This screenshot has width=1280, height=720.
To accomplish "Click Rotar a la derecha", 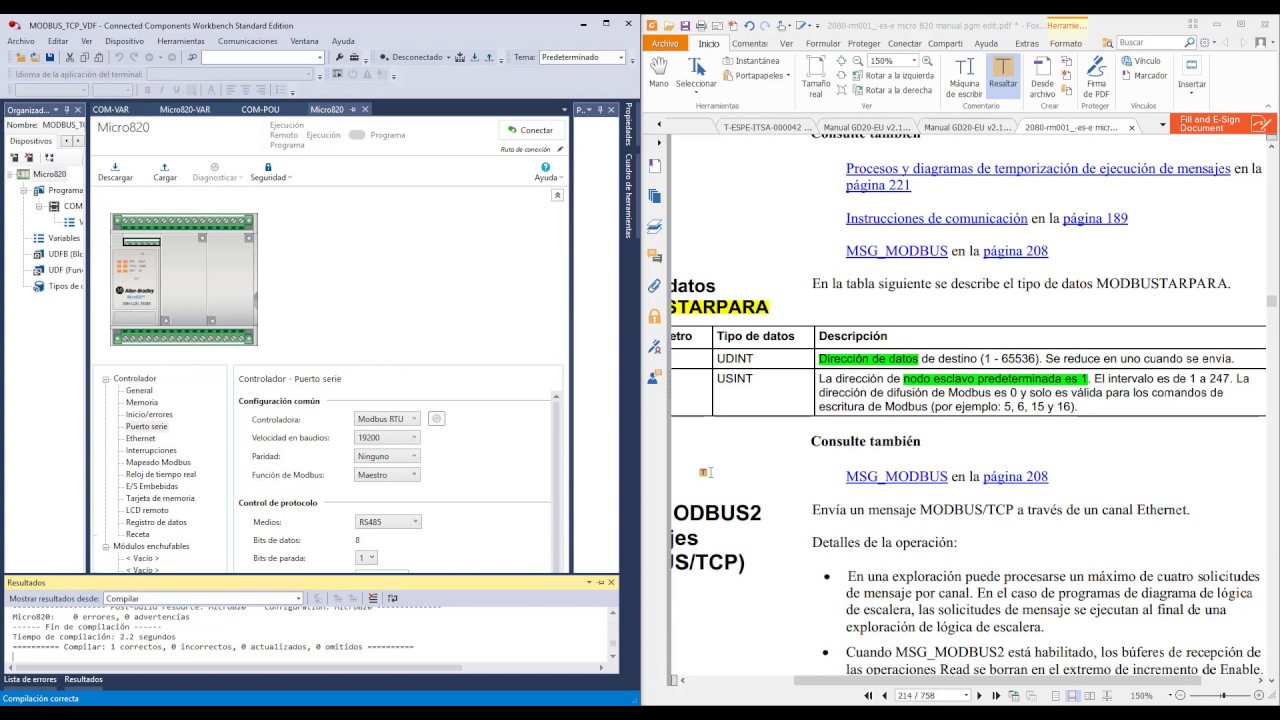I will 891,90.
